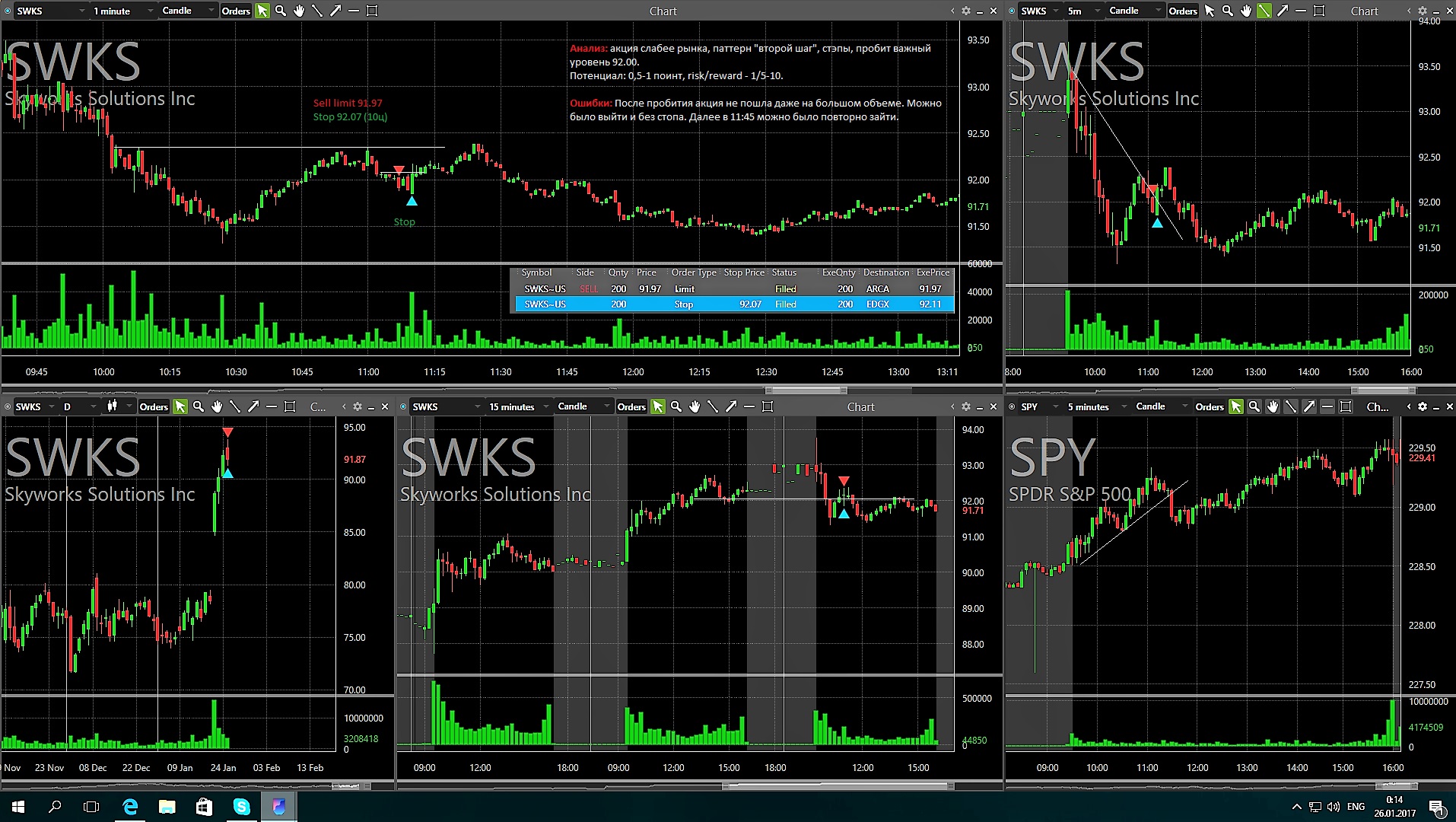
Task: Pick trend line tool in 15 minutes chart
Action: tap(713, 406)
